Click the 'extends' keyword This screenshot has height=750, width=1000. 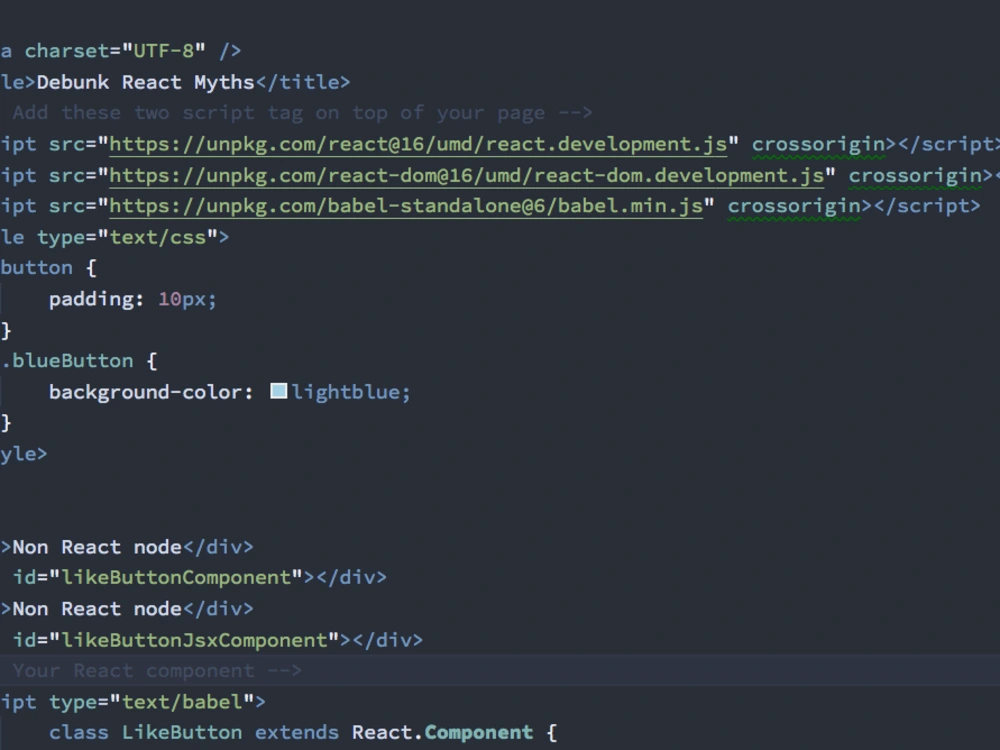click(x=297, y=733)
